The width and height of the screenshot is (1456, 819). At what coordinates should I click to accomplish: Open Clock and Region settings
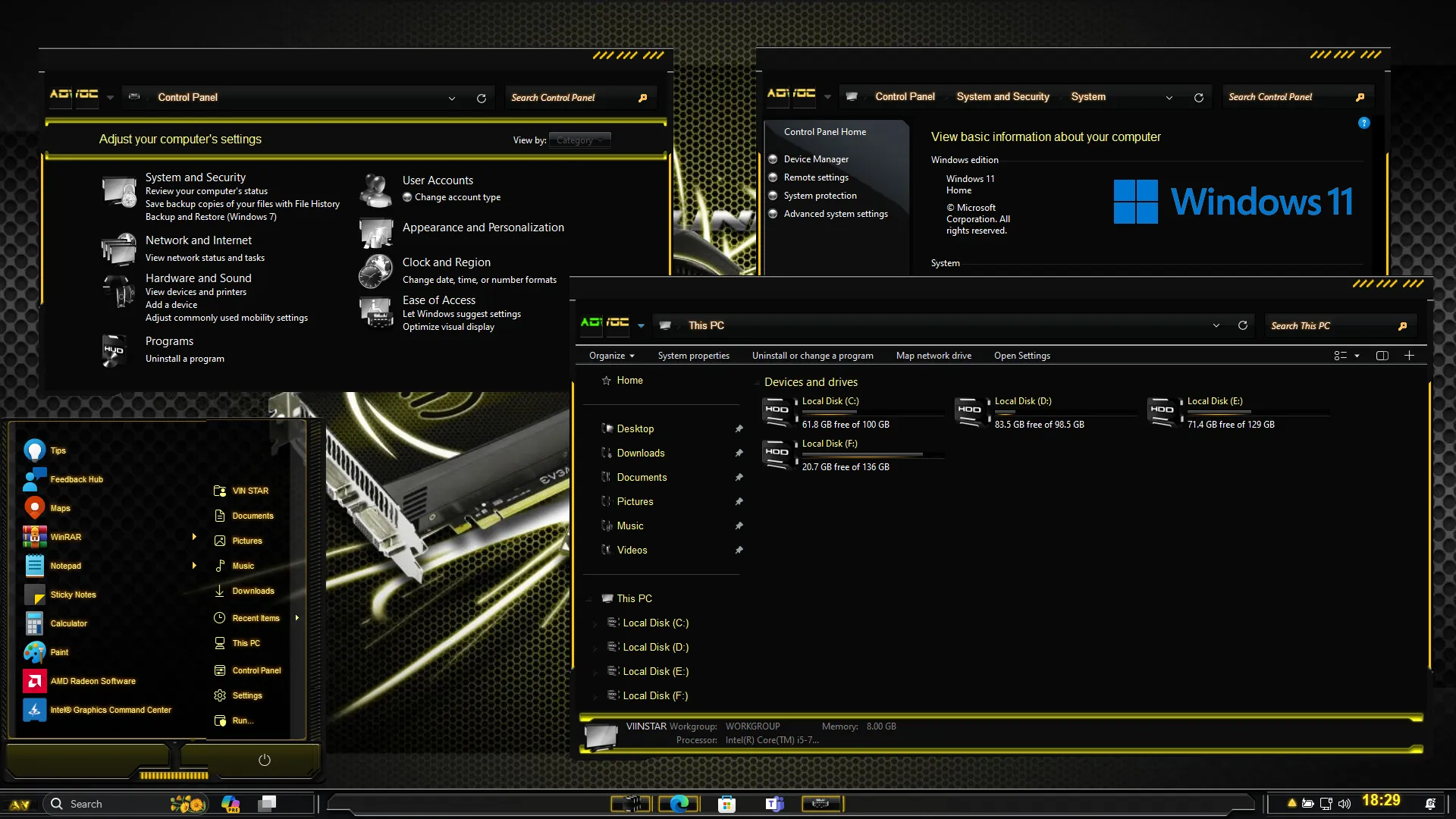(446, 262)
